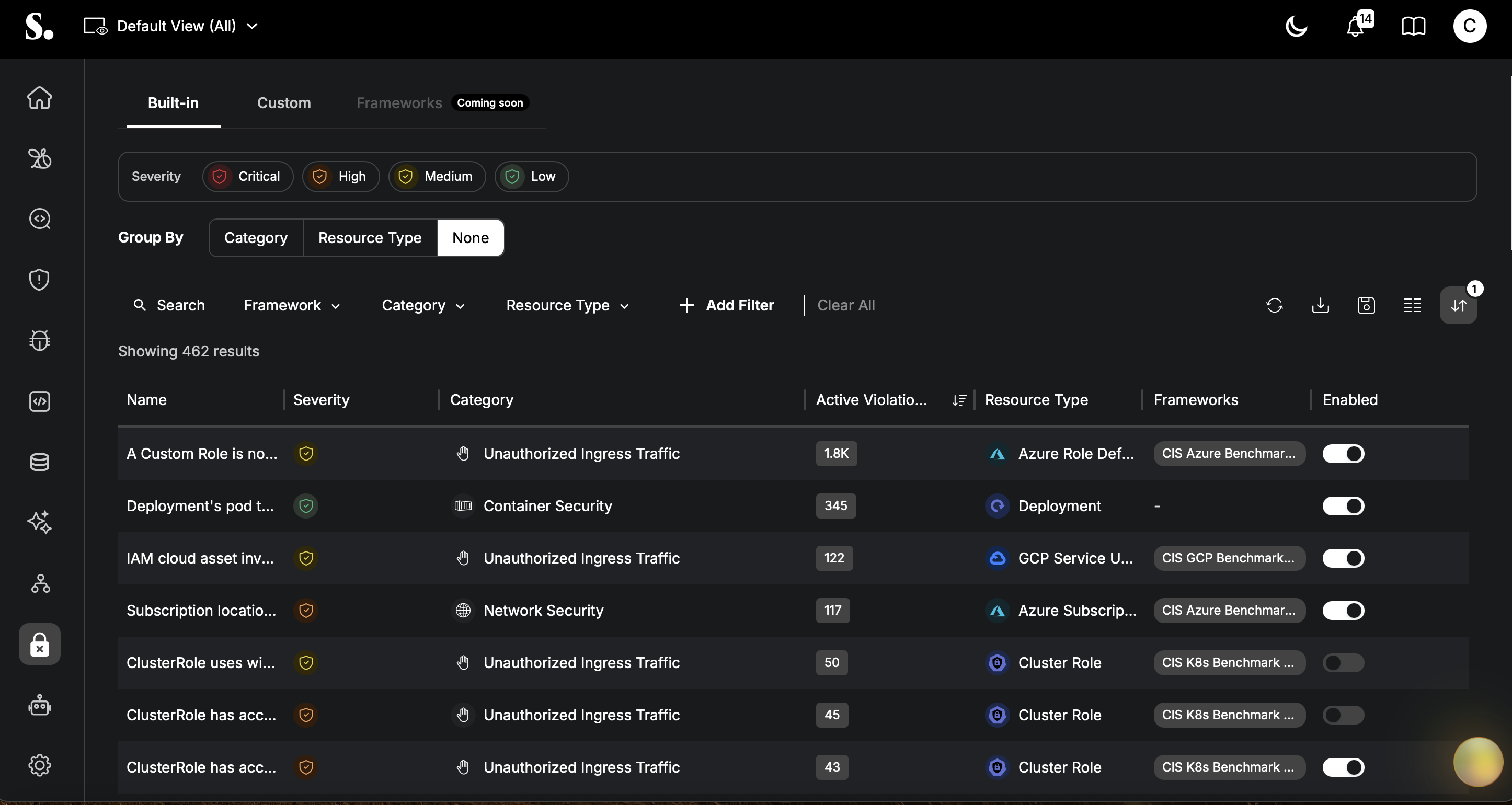Turn off the Deployment's pod policy toggle
This screenshot has height=805, width=1512.
1343,506
